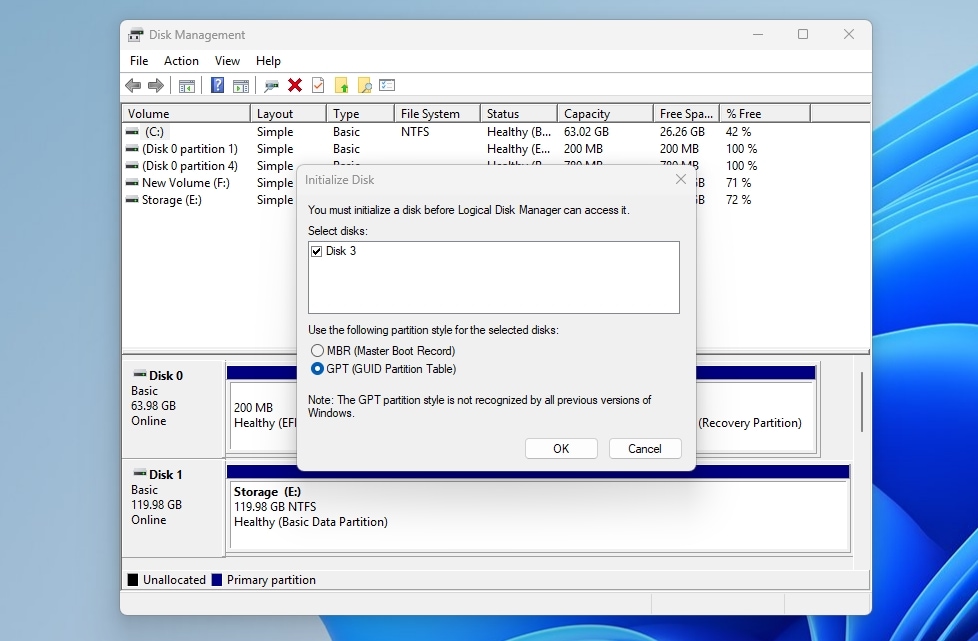Sort by Status column header
The width and height of the screenshot is (978, 641).
pyautogui.click(x=519, y=113)
